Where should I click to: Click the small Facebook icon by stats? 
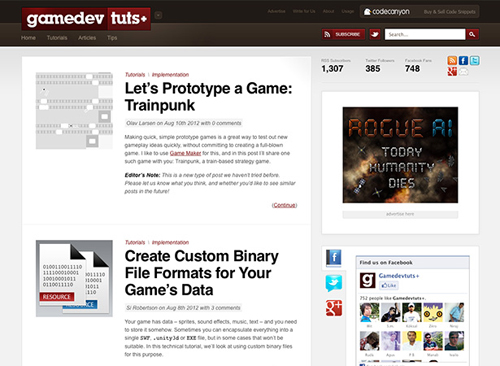point(463,60)
